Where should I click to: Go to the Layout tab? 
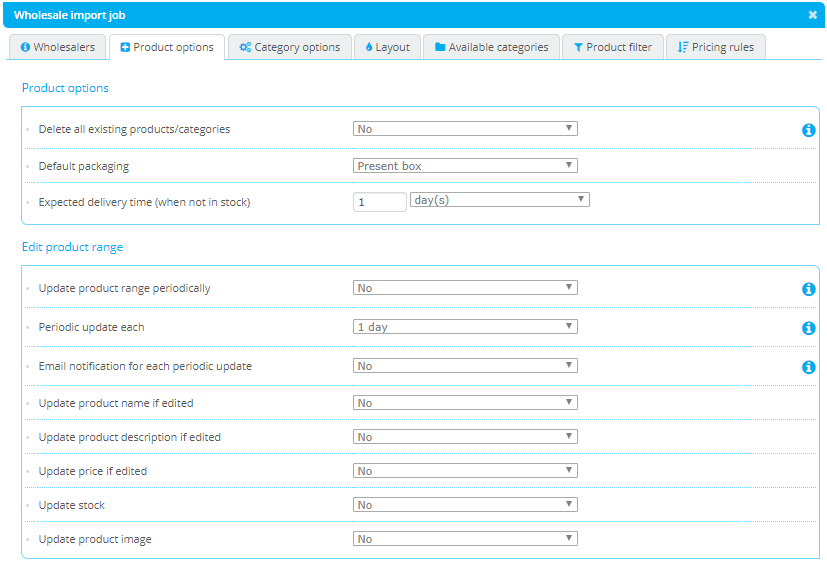[387, 47]
